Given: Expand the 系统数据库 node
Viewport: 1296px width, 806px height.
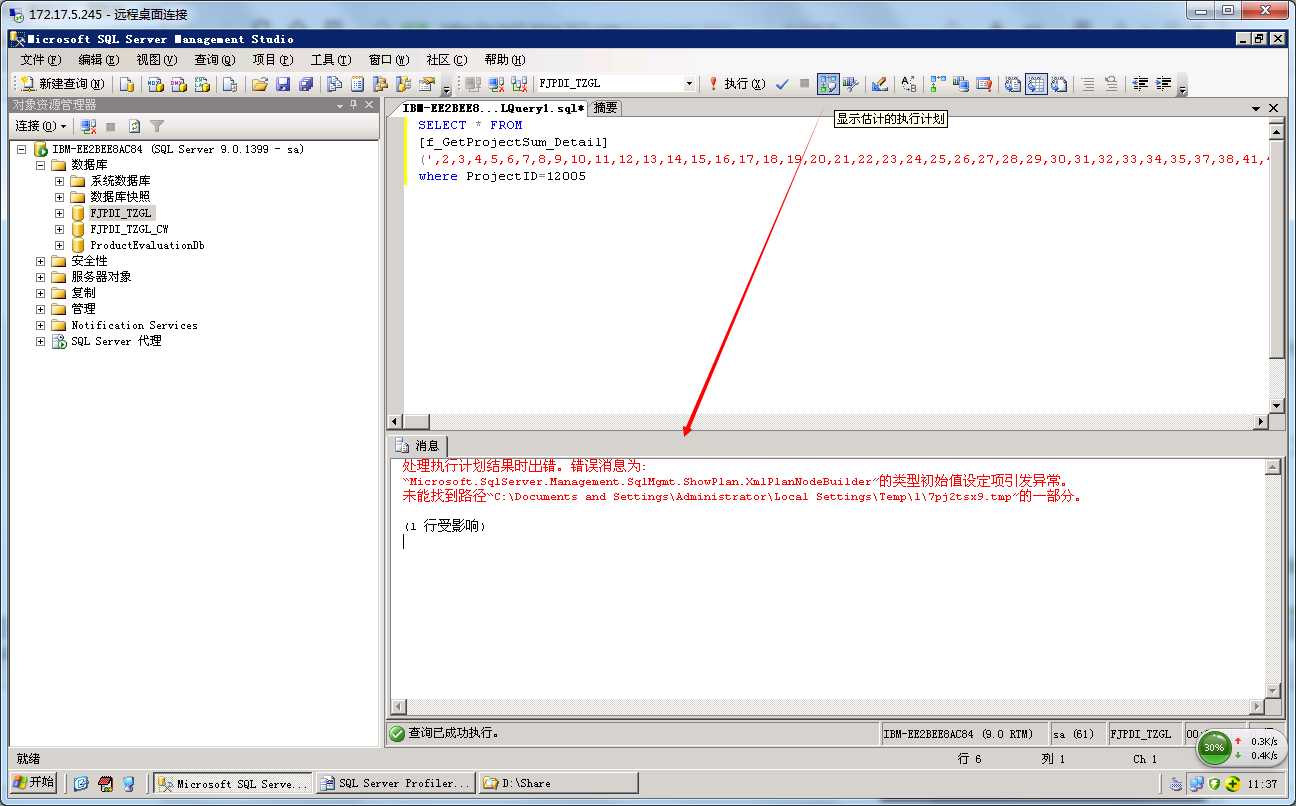Looking at the screenshot, I should pos(60,181).
